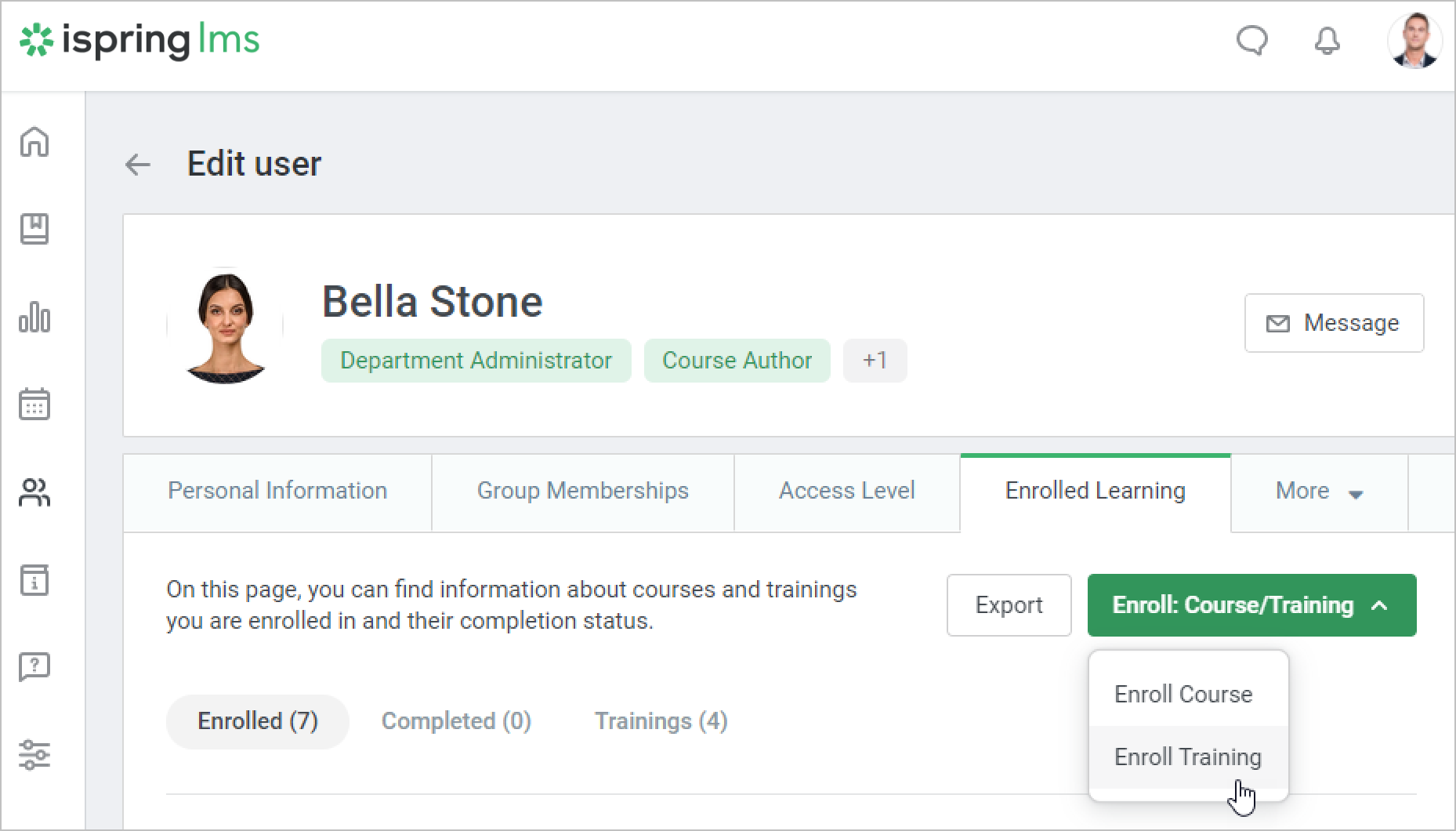Open the help question bubble icon
This screenshot has width=1456, height=831.
point(34,667)
